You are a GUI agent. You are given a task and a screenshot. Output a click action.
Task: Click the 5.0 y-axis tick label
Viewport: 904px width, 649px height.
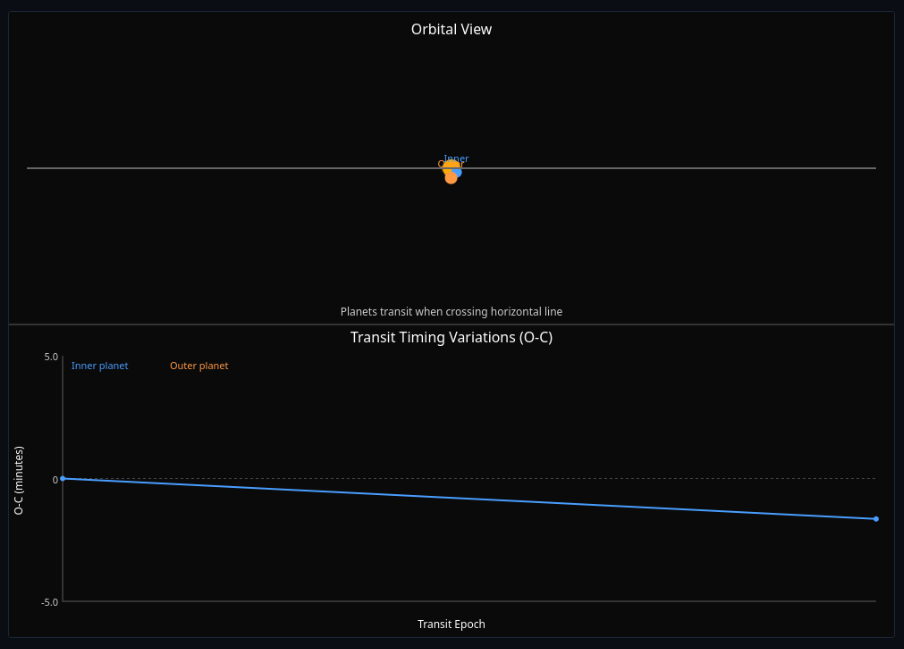click(50, 357)
